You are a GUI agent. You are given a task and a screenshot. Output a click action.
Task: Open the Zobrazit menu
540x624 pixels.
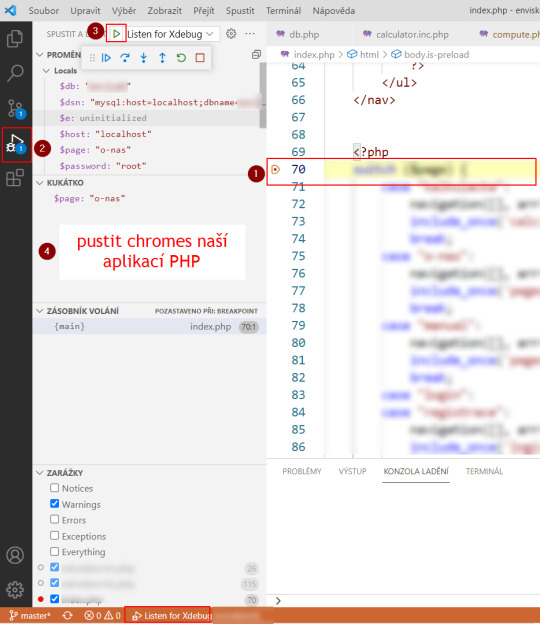[164, 11]
